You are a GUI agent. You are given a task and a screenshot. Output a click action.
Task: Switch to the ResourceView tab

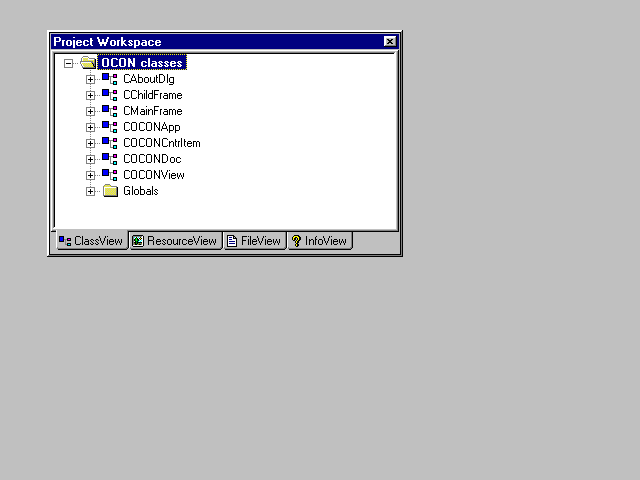click(175, 241)
